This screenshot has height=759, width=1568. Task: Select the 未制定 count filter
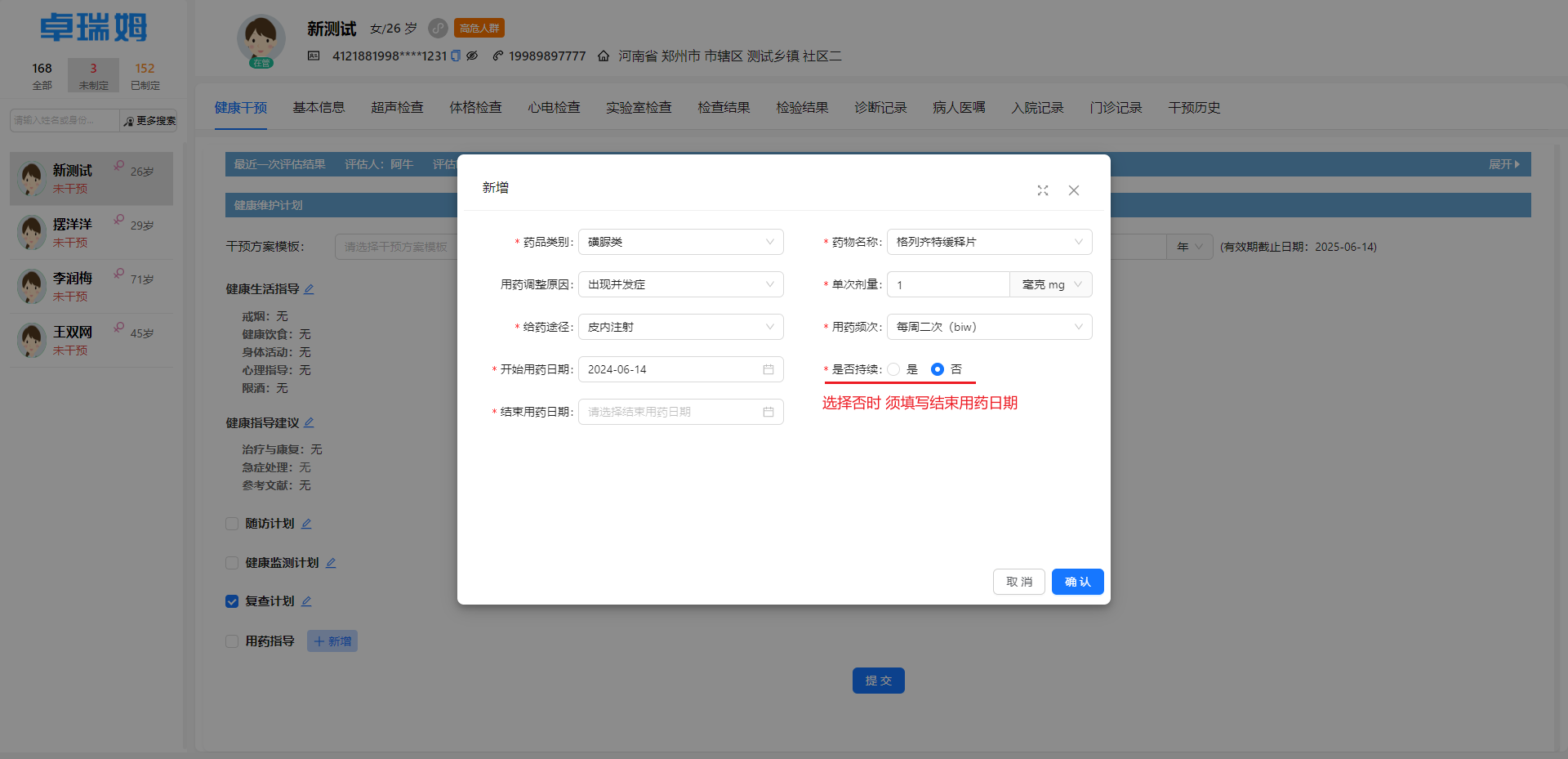[93, 74]
